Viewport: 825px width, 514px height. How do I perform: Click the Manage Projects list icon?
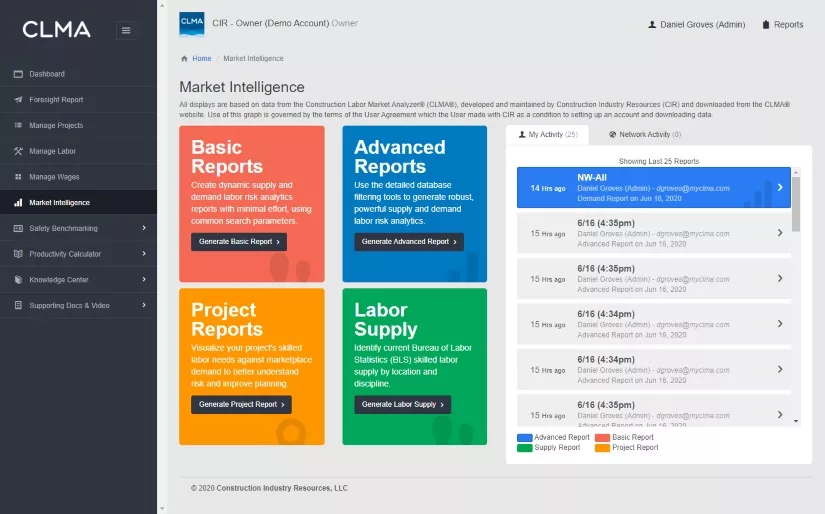[18, 125]
